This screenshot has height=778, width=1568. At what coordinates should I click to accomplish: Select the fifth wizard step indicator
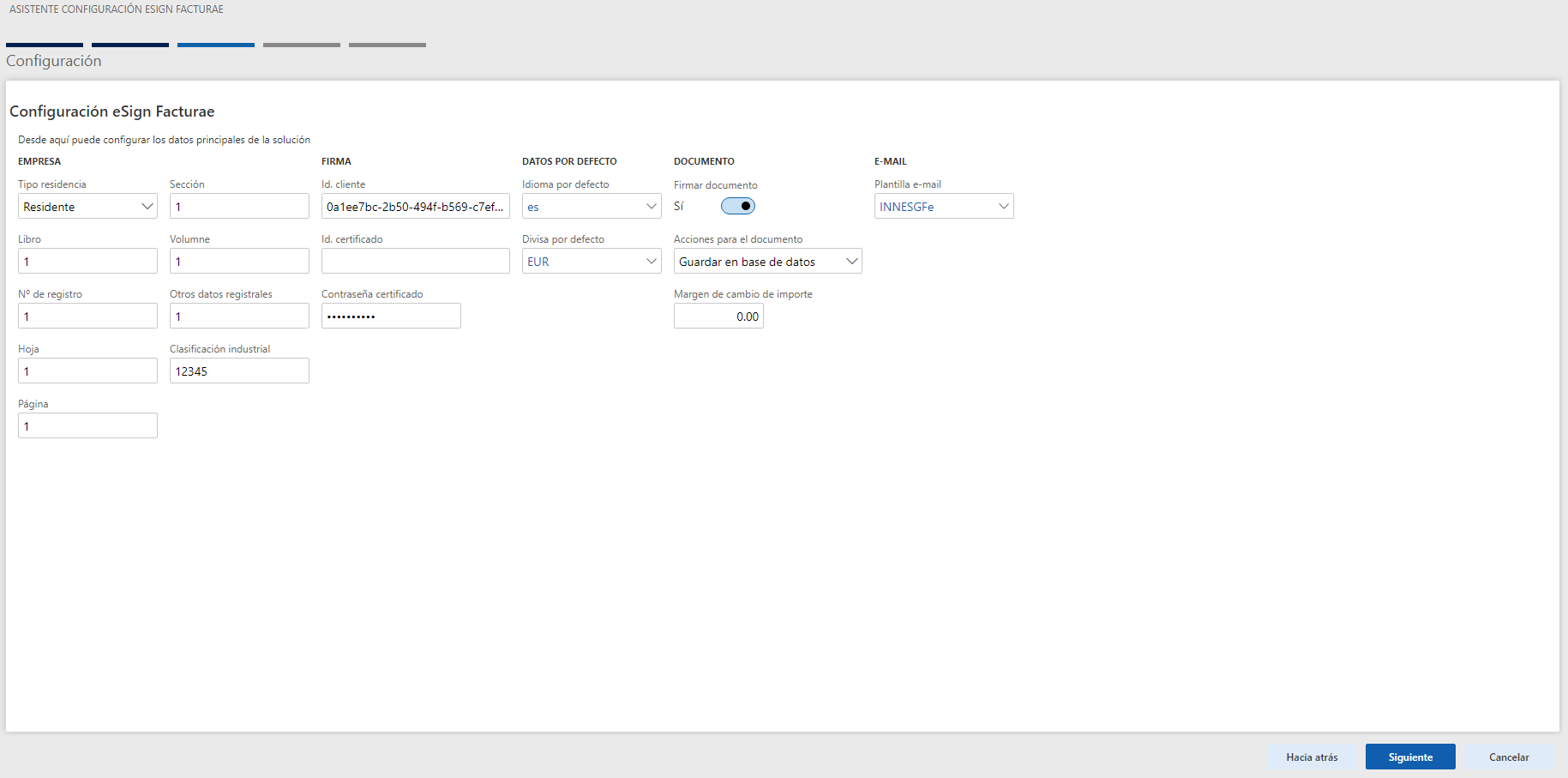[387, 45]
